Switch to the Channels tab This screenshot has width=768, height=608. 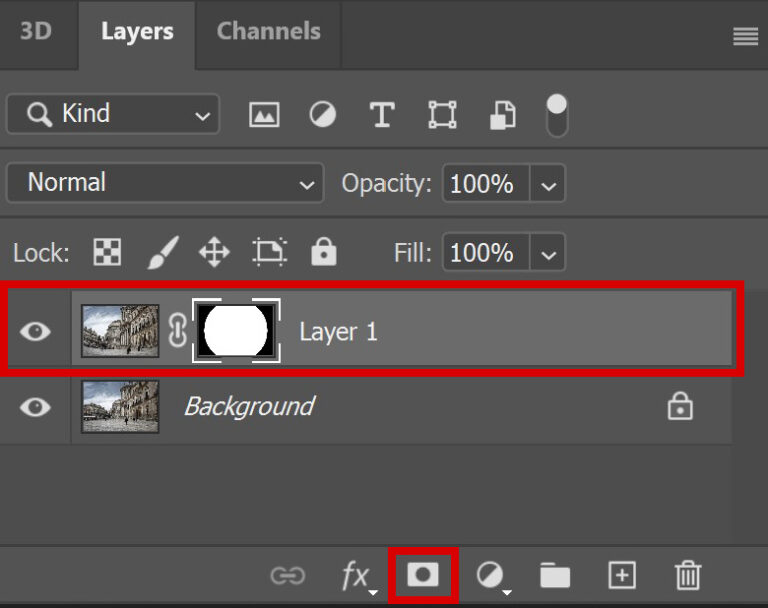[x=267, y=31]
